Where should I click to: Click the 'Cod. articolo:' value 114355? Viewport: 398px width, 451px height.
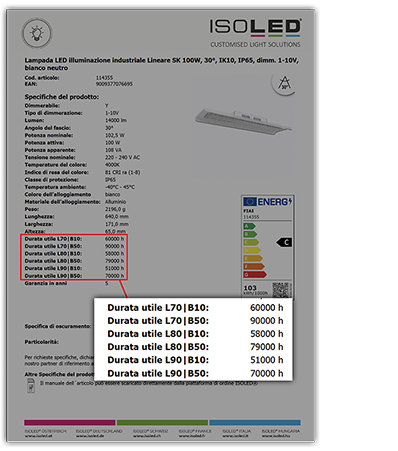(104, 78)
